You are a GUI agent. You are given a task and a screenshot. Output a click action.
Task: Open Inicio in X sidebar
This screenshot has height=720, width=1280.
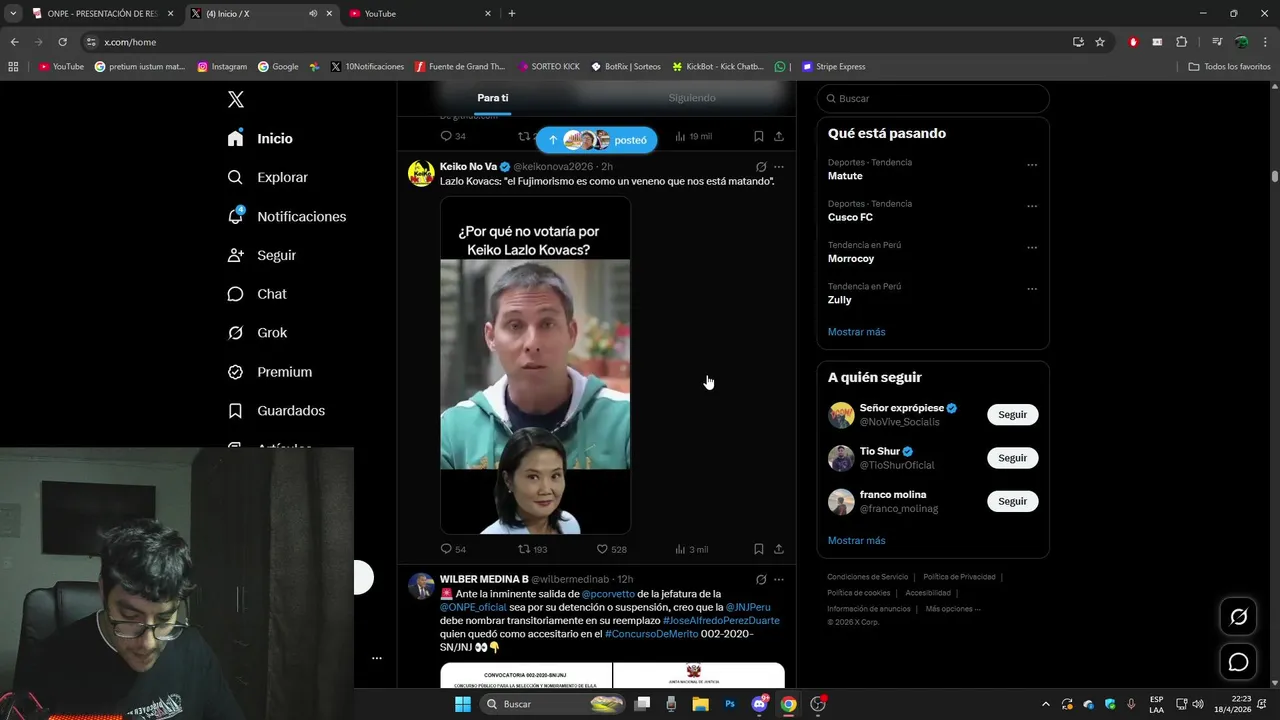[x=260, y=138]
